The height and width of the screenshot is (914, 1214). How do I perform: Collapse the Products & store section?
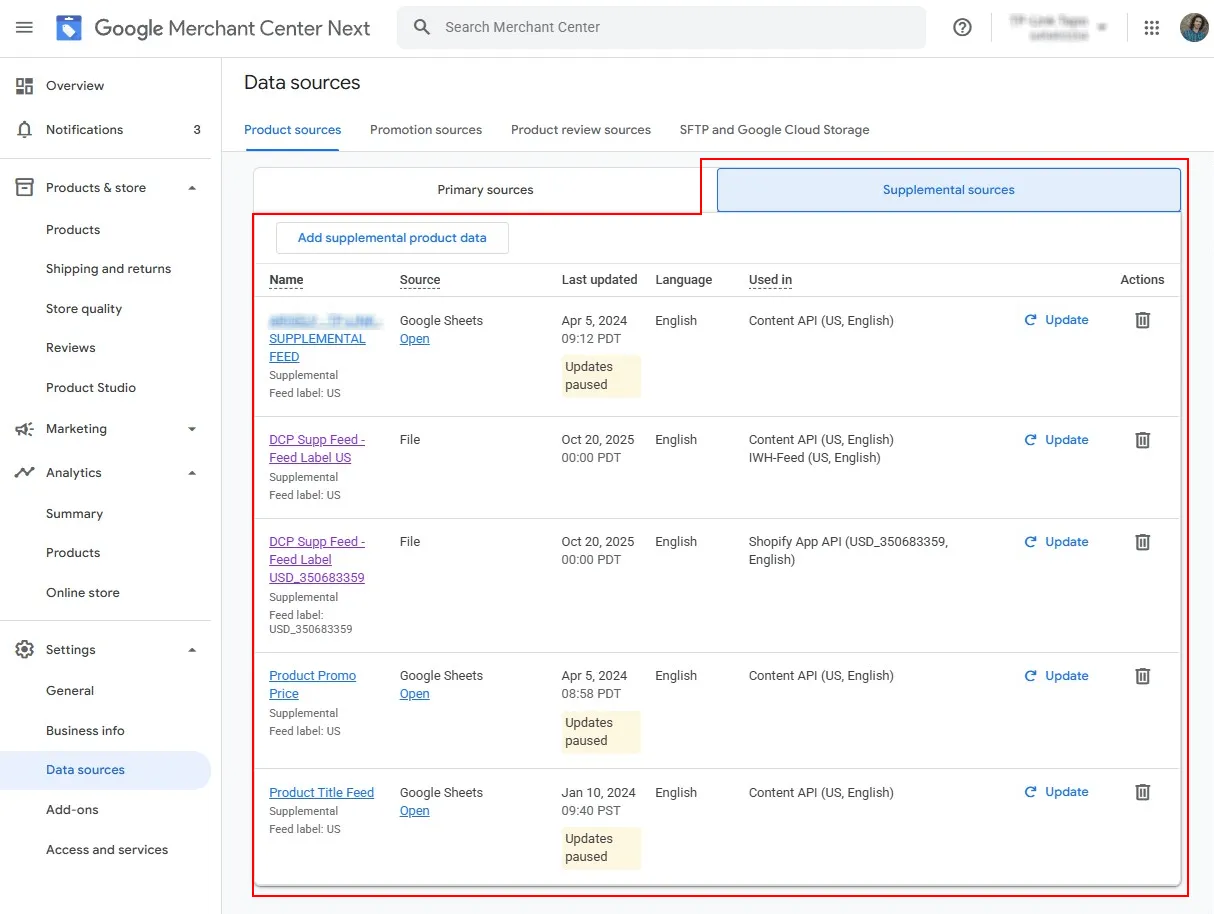coord(192,188)
